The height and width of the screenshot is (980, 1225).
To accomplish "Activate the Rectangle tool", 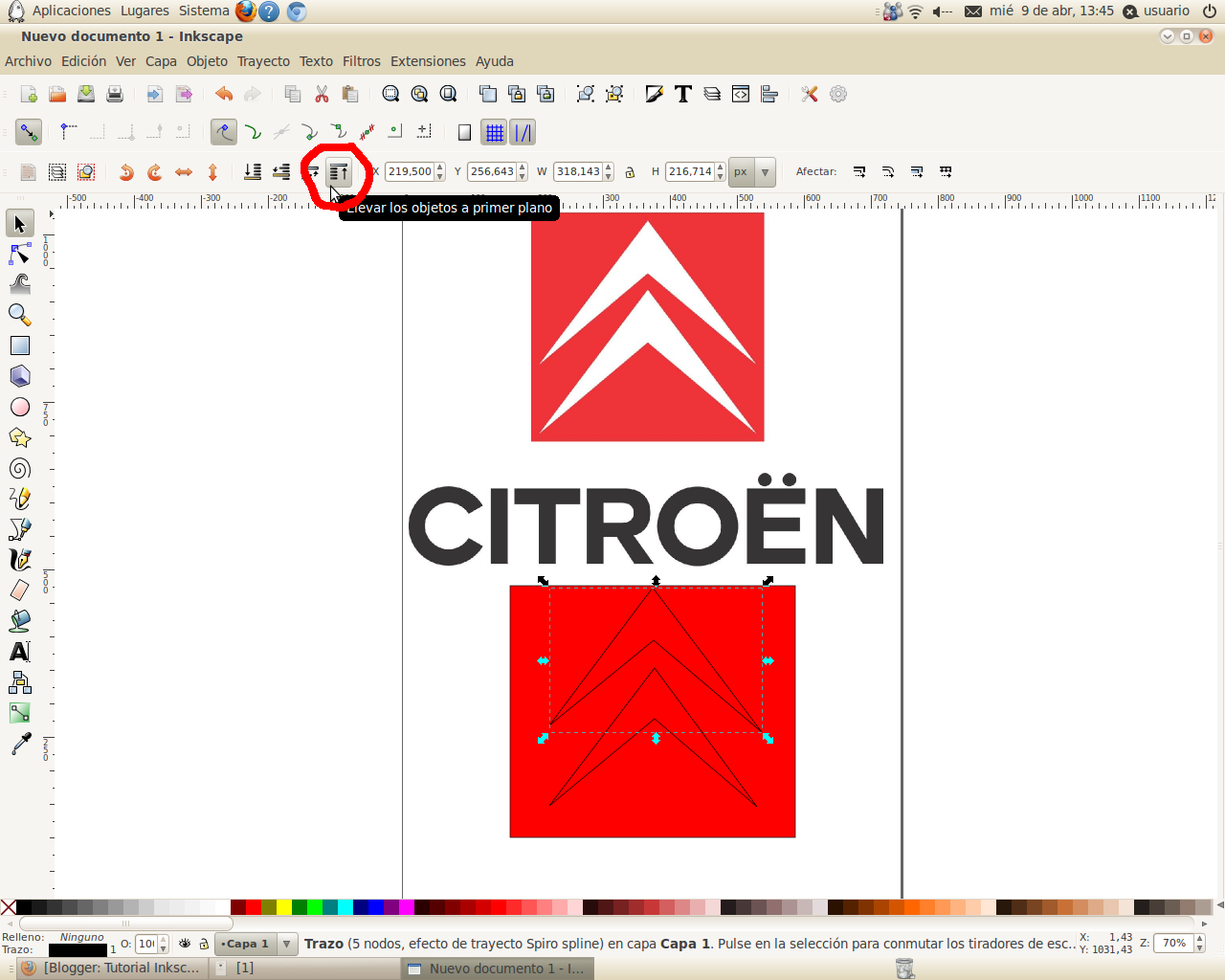I will pos(19,345).
